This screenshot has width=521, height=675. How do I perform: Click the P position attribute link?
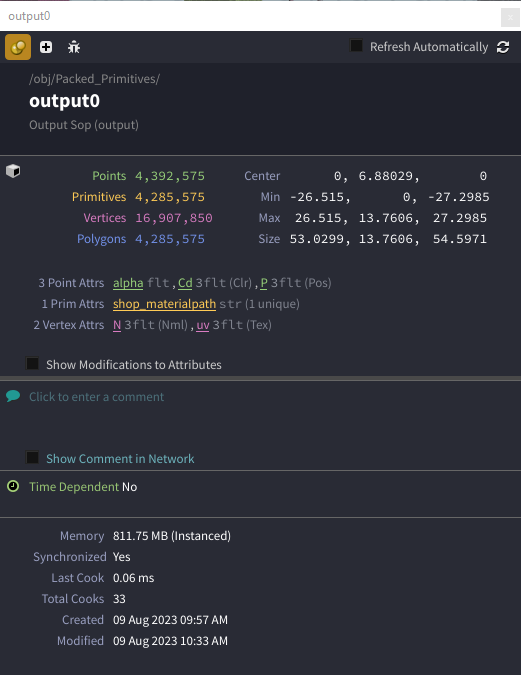pos(264,283)
